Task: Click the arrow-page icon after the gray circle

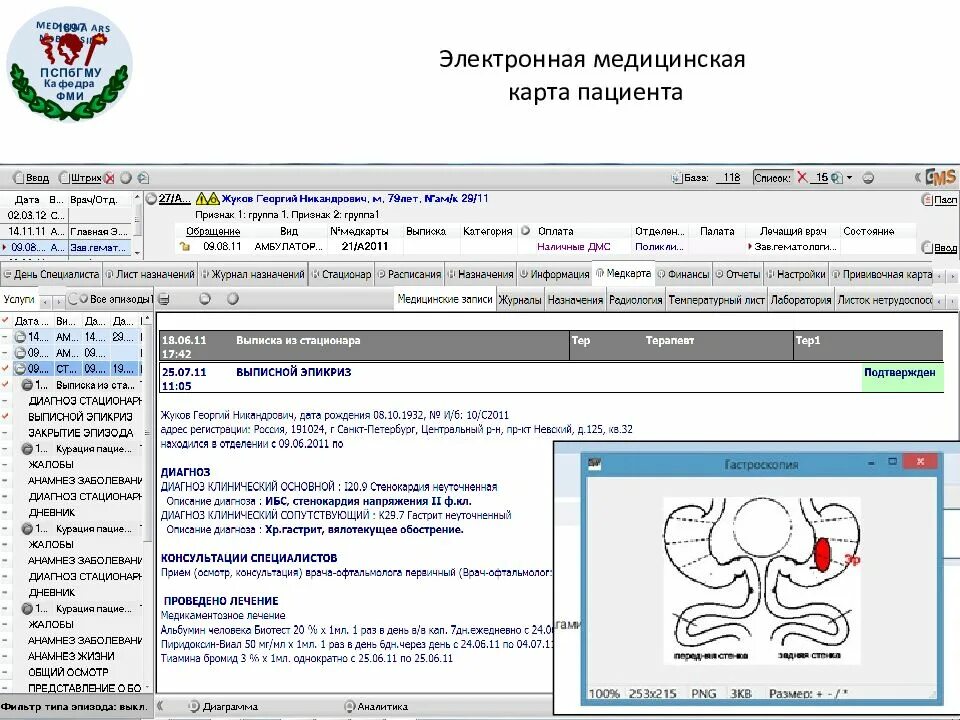Action: click(143, 178)
